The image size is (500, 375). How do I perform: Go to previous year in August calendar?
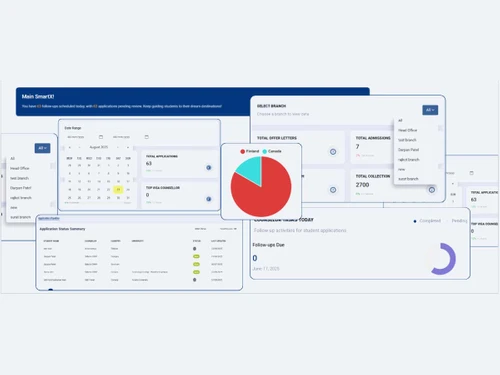click(70, 147)
